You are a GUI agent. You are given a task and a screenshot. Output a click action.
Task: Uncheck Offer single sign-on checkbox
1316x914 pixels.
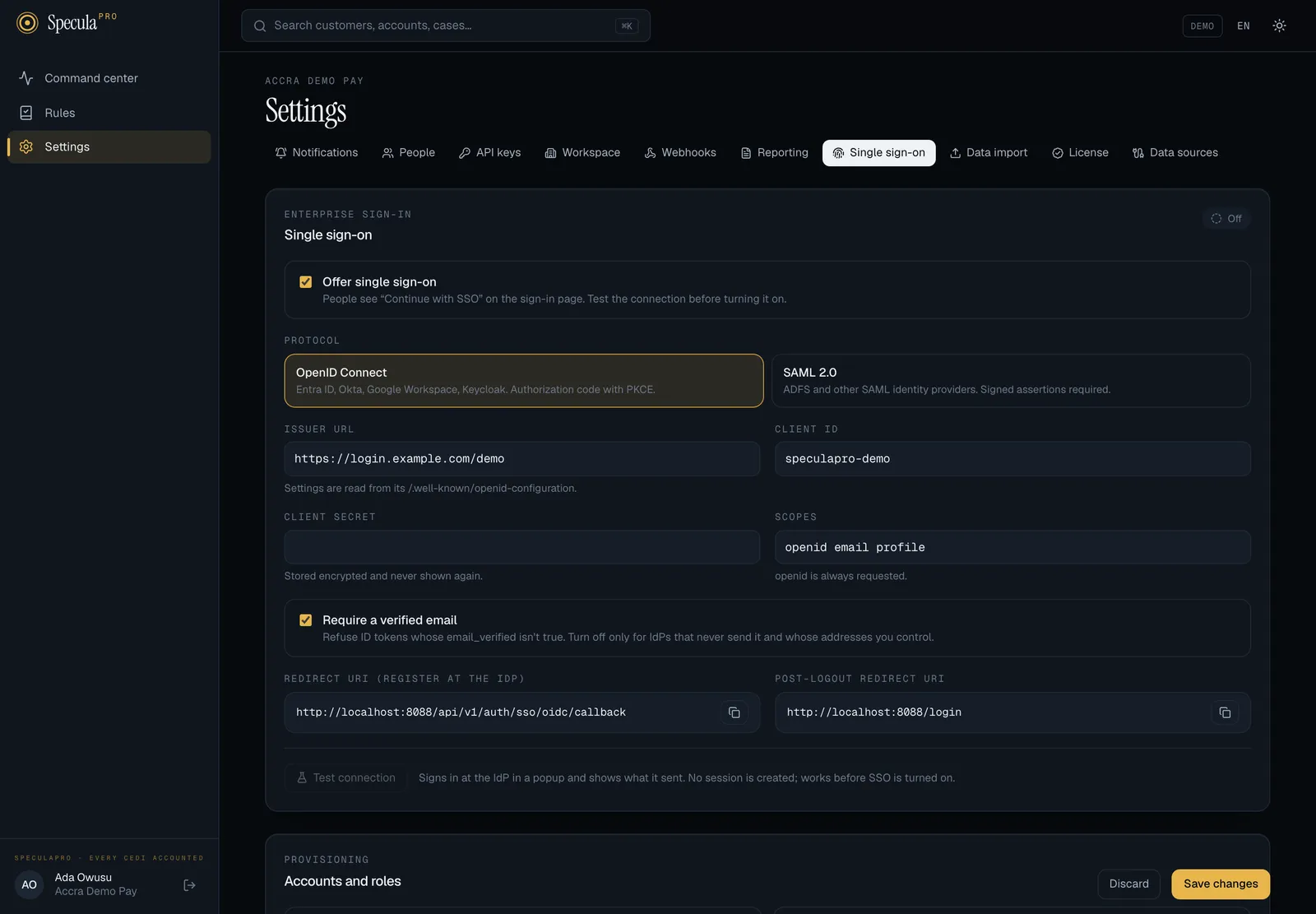click(x=306, y=282)
